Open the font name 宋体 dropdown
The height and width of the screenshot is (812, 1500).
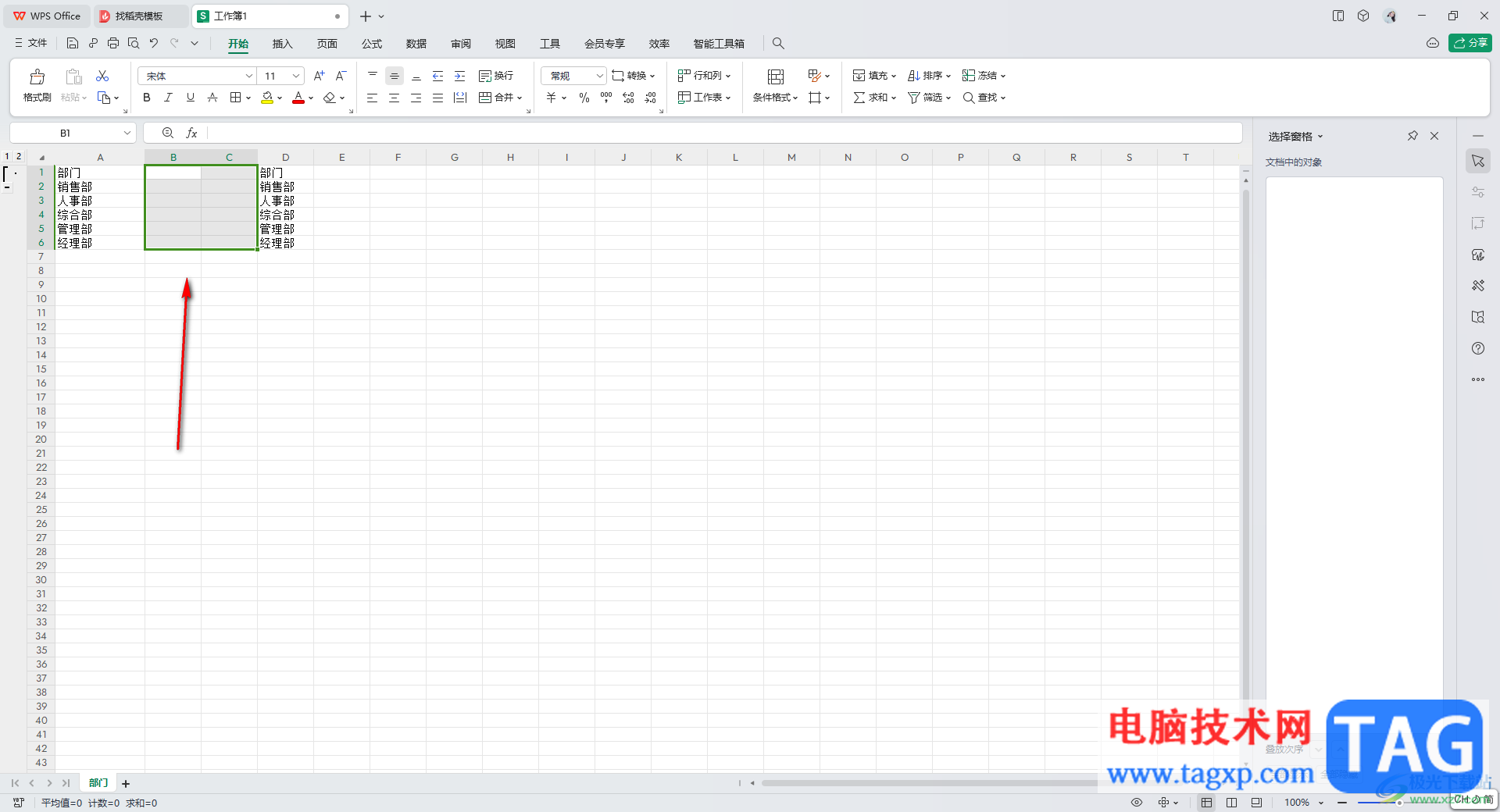click(x=249, y=76)
